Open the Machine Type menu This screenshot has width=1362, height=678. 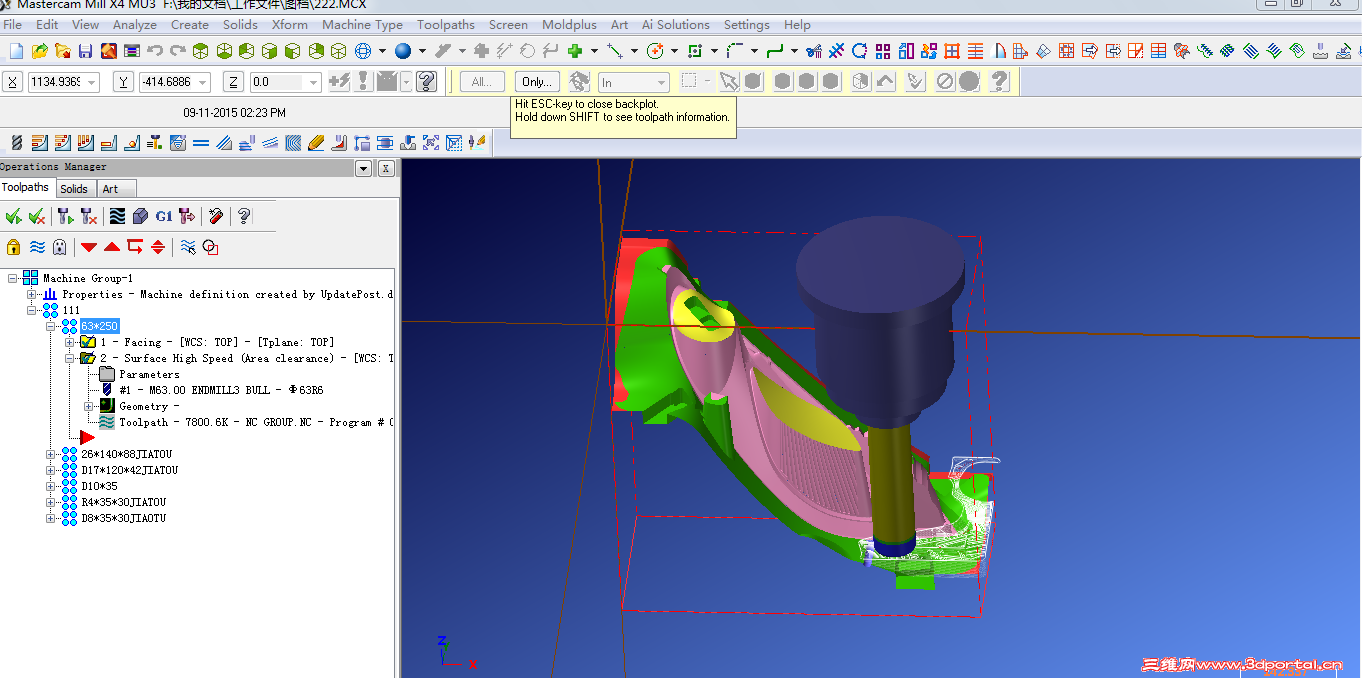tap(362, 25)
